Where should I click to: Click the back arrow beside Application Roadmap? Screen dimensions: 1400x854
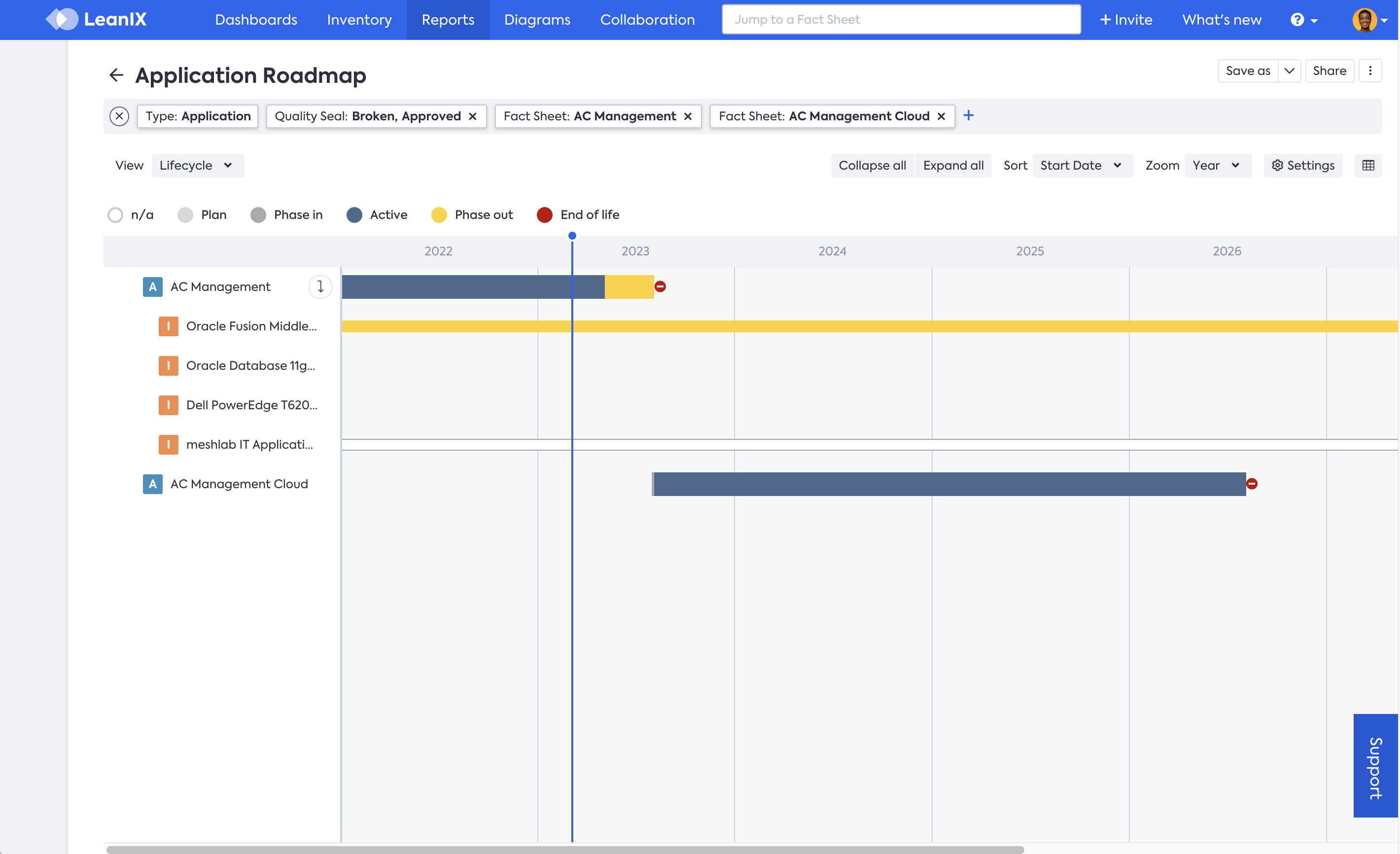(116, 75)
